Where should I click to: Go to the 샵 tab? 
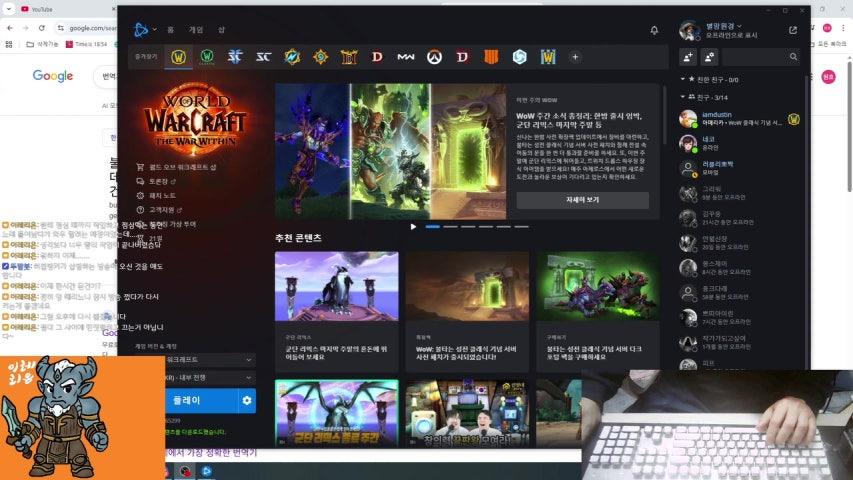point(221,30)
